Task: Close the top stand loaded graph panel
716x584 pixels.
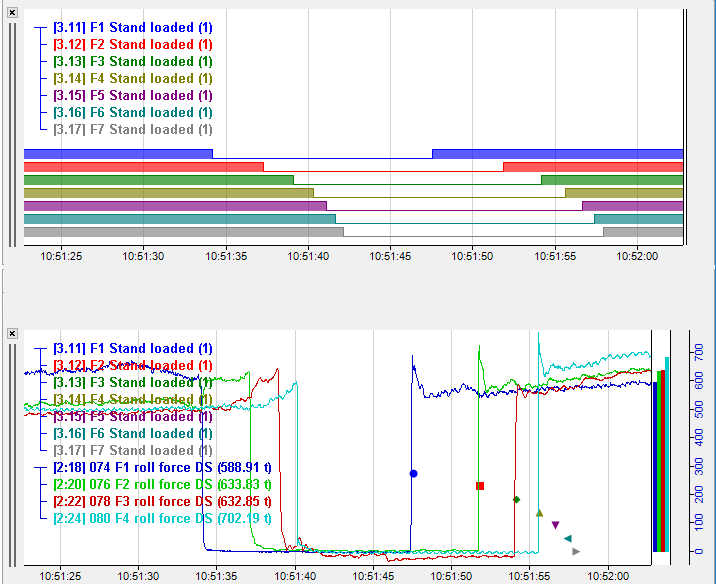Action: point(12,14)
